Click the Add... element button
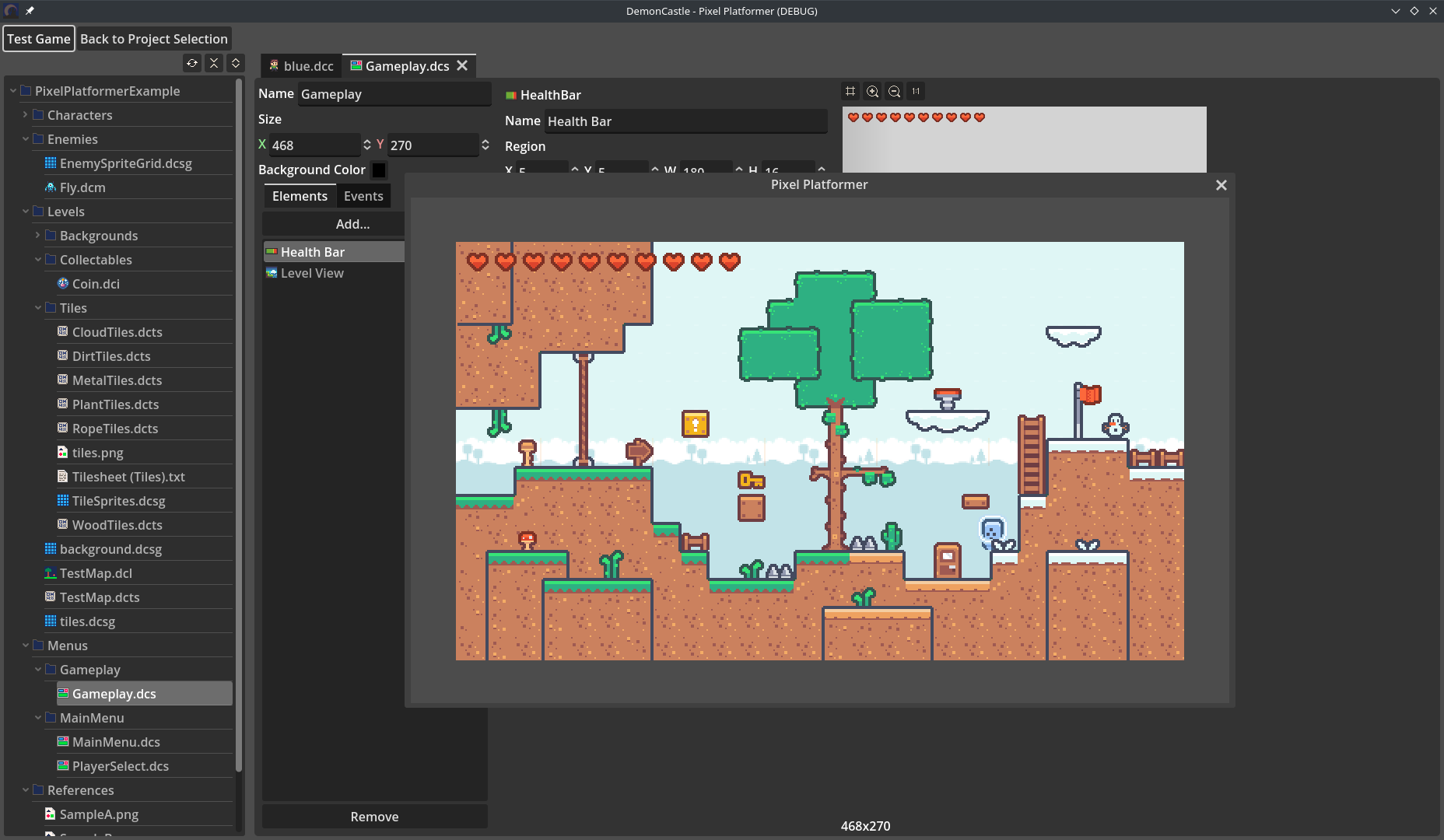Screen dimensions: 1444x840 [x=352, y=224]
